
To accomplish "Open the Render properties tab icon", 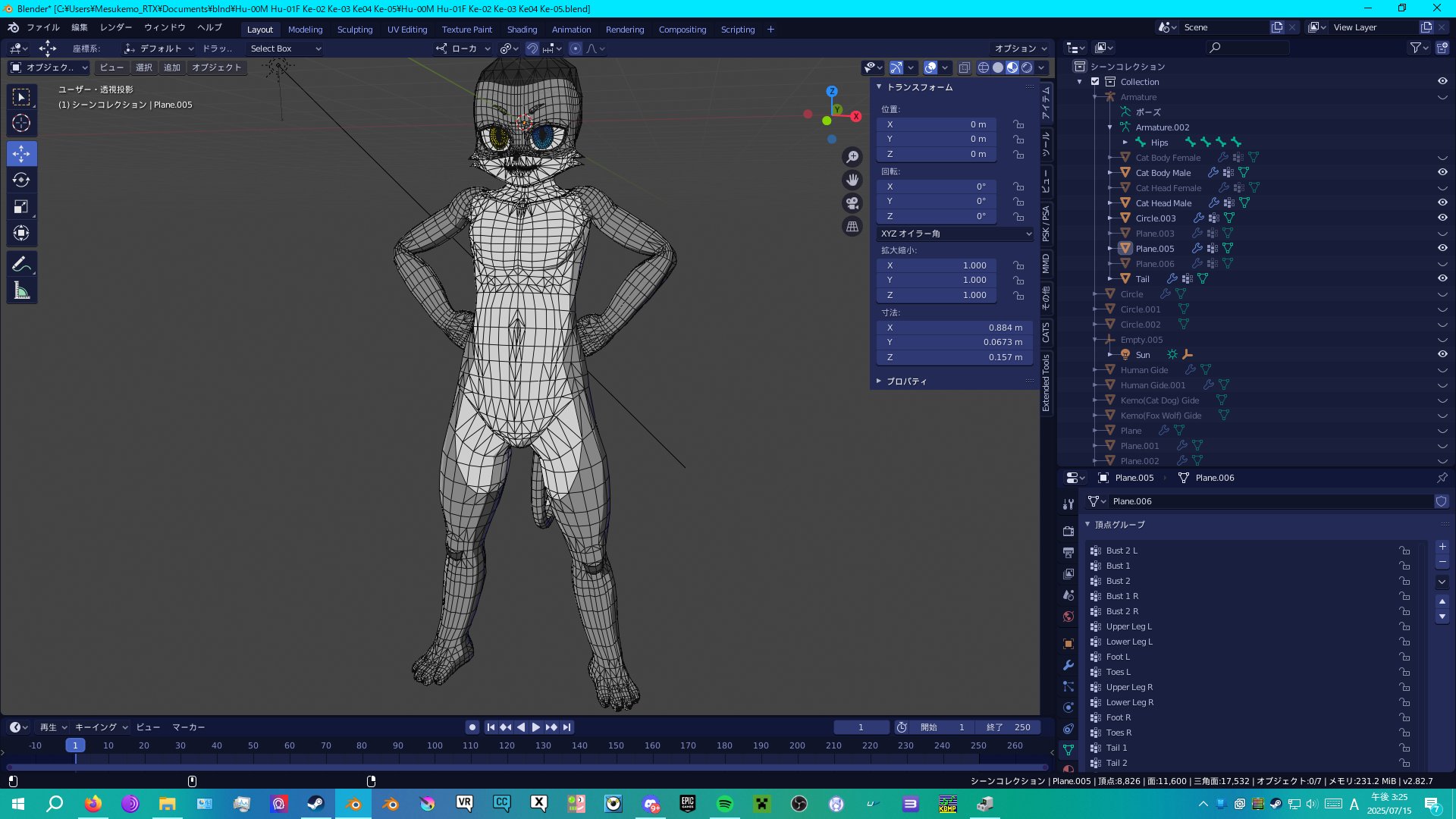I will coord(1068,532).
